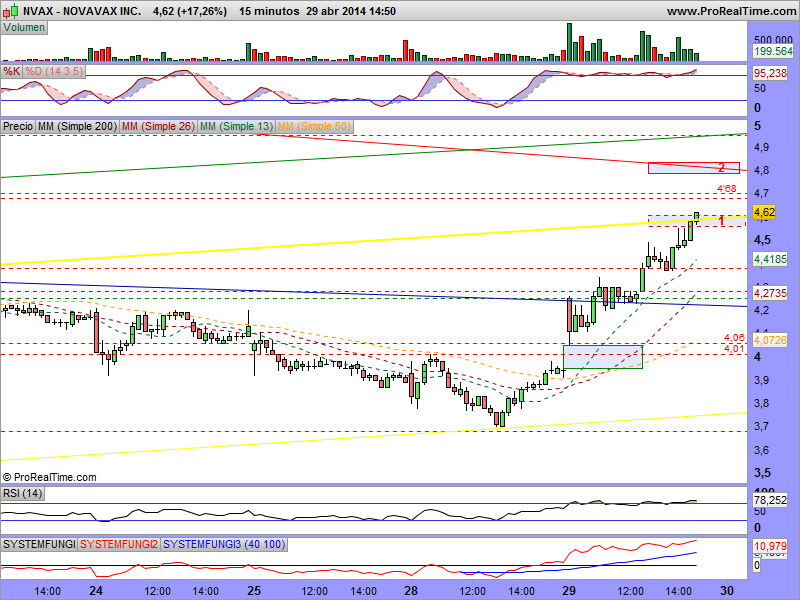Screen dimensions: 800x600
Task: Select the Volumen panel label
Action: pyautogui.click(x=24, y=27)
